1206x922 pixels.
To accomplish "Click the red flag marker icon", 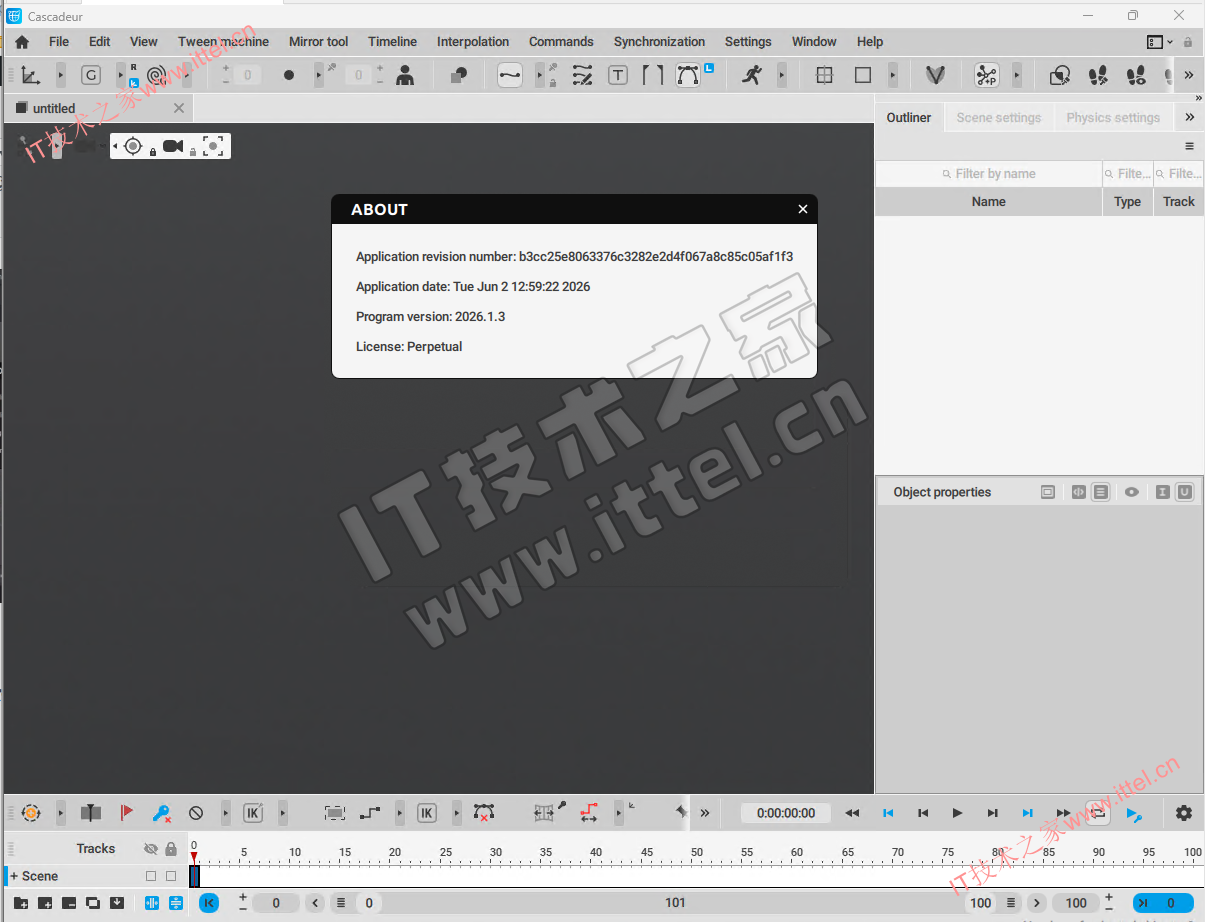I will click(x=127, y=813).
